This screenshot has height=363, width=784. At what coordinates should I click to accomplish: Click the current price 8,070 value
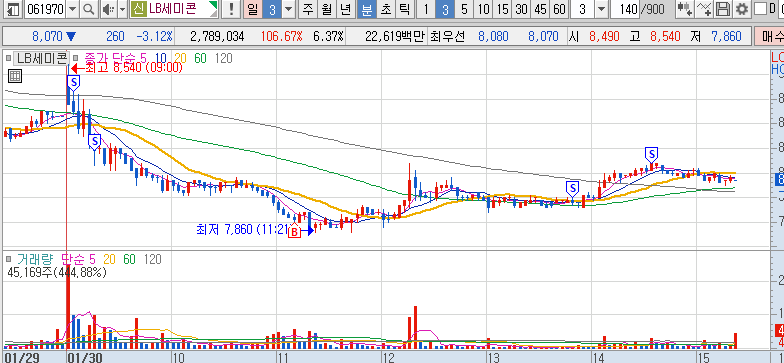click(48, 36)
